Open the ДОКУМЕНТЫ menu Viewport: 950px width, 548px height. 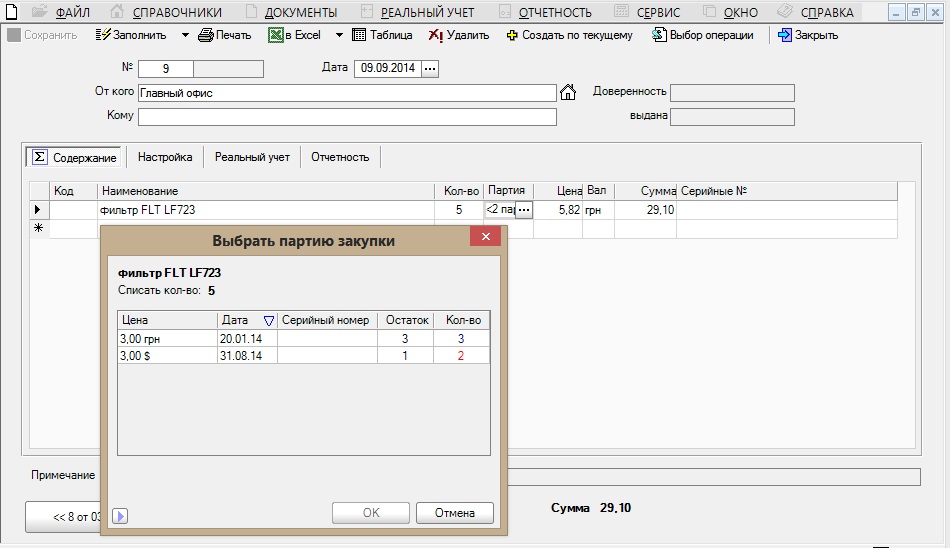point(301,12)
